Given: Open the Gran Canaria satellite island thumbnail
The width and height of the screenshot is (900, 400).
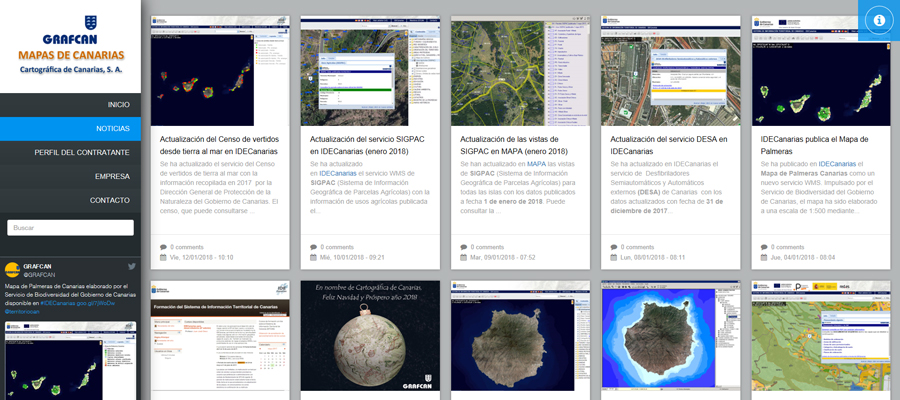Looking at the screenshot, I should (x=521, y=336).
